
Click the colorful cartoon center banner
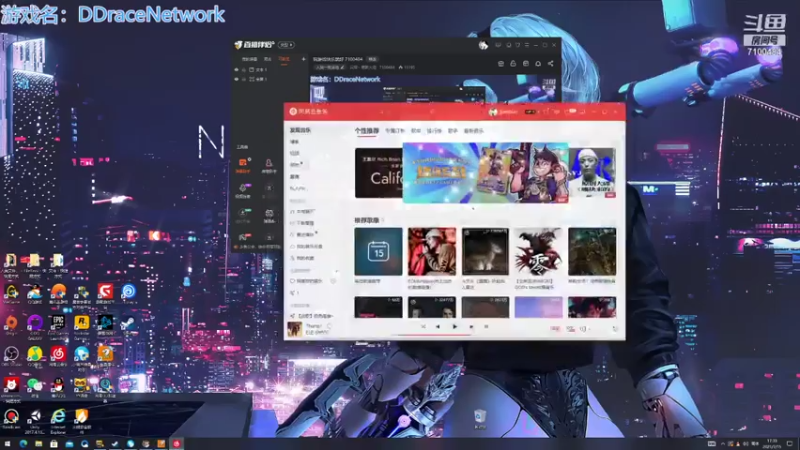coord(485,173)
